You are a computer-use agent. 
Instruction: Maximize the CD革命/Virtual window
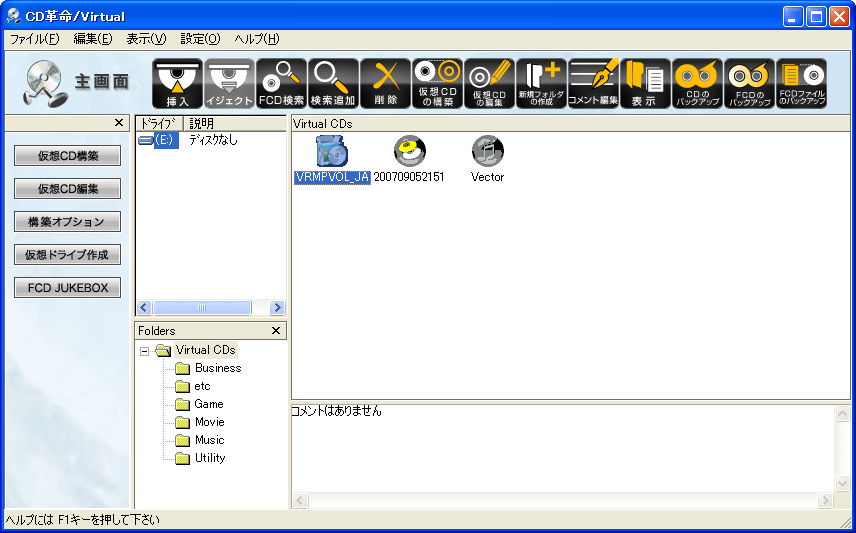(816, 17)
